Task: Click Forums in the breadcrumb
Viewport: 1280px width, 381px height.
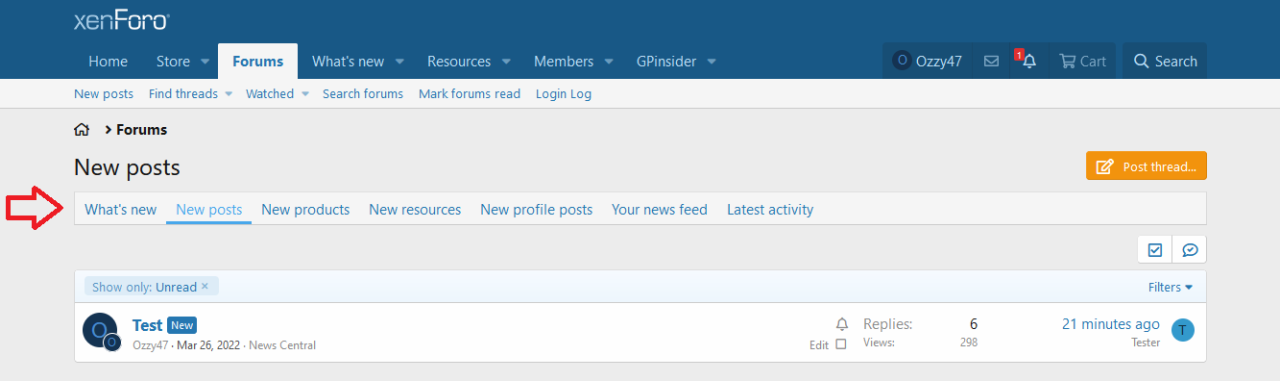Action: (142, 130)
